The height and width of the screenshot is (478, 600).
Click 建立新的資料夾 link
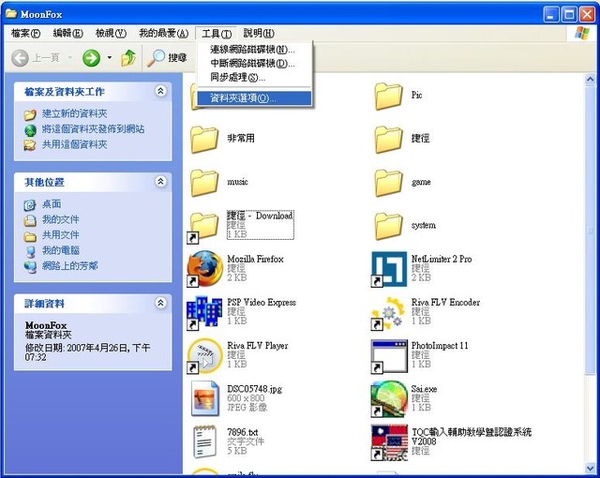coord(75,114)
